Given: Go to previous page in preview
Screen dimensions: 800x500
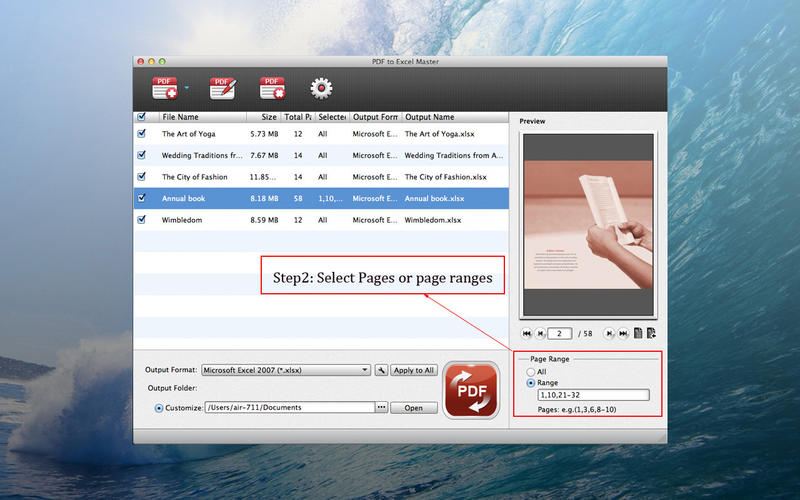Looking at the screenshot, I should 541,333.
